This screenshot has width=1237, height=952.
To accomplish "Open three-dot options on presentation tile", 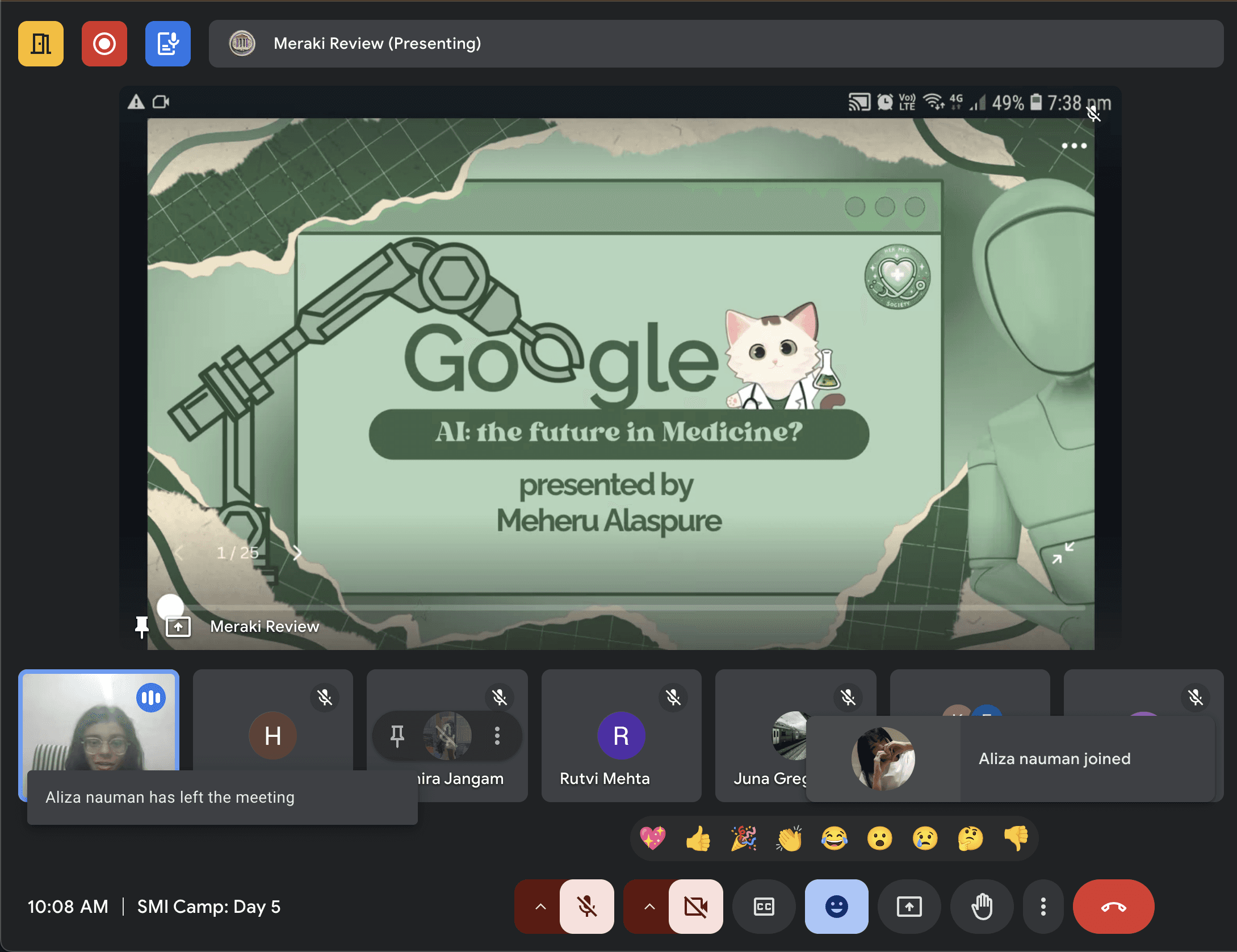I will [1074, 146].
